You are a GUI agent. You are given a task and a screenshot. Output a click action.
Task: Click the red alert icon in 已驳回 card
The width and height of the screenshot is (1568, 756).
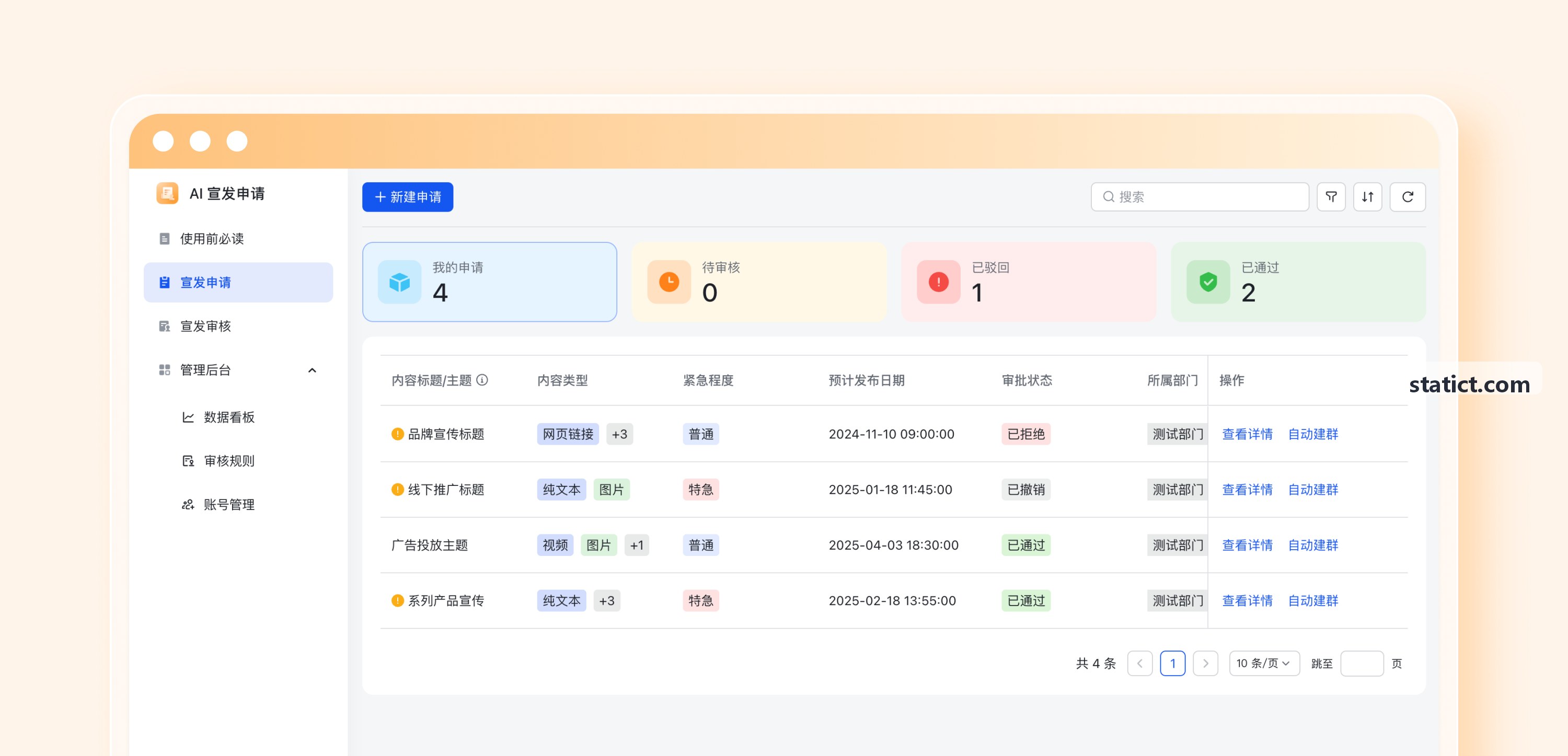(x=939, y=282)
